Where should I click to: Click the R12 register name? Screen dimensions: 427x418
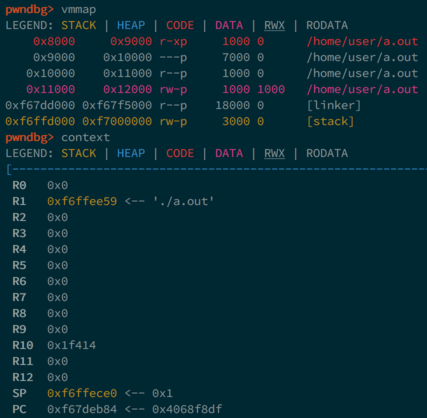point(23,377)
